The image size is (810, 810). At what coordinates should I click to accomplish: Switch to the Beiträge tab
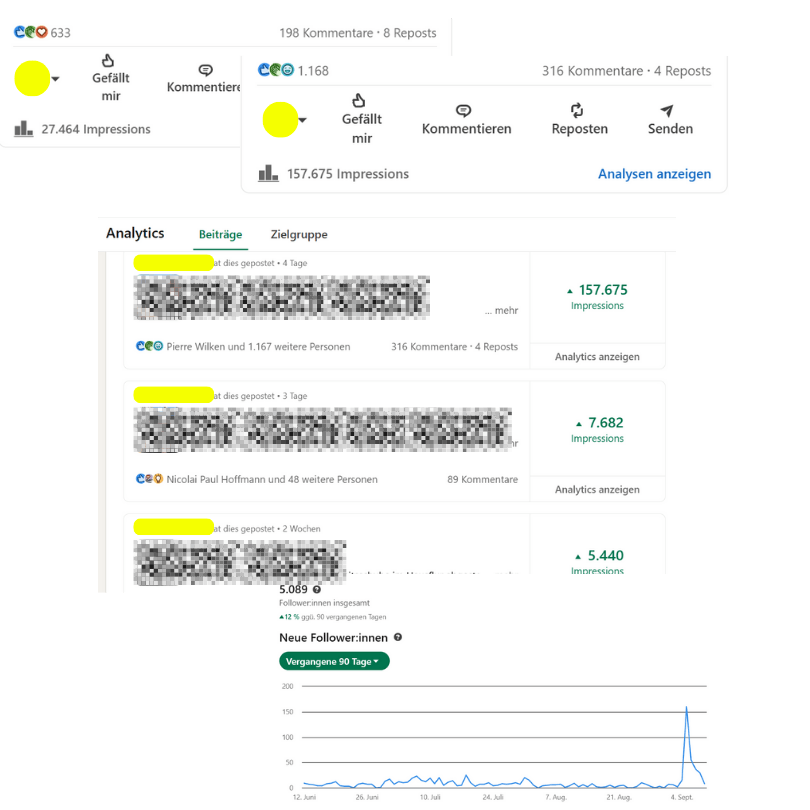(221, 235)
